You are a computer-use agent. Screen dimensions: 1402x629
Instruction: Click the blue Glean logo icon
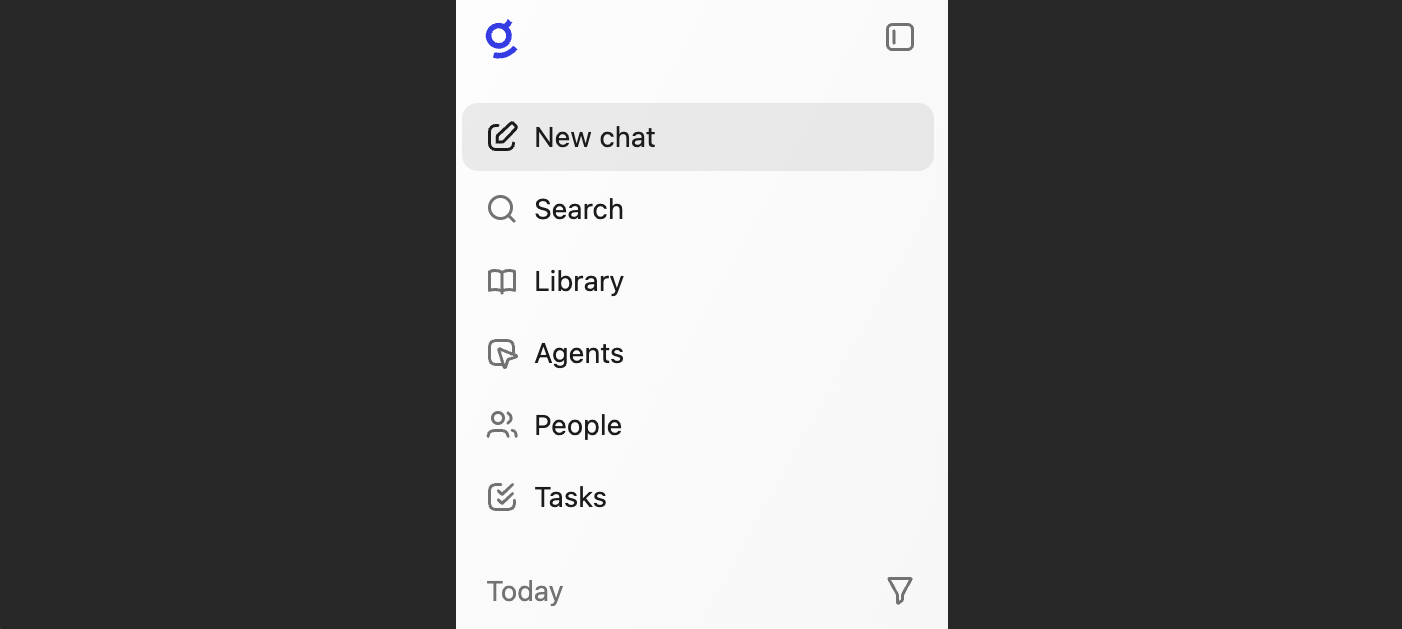pos(501,39)
